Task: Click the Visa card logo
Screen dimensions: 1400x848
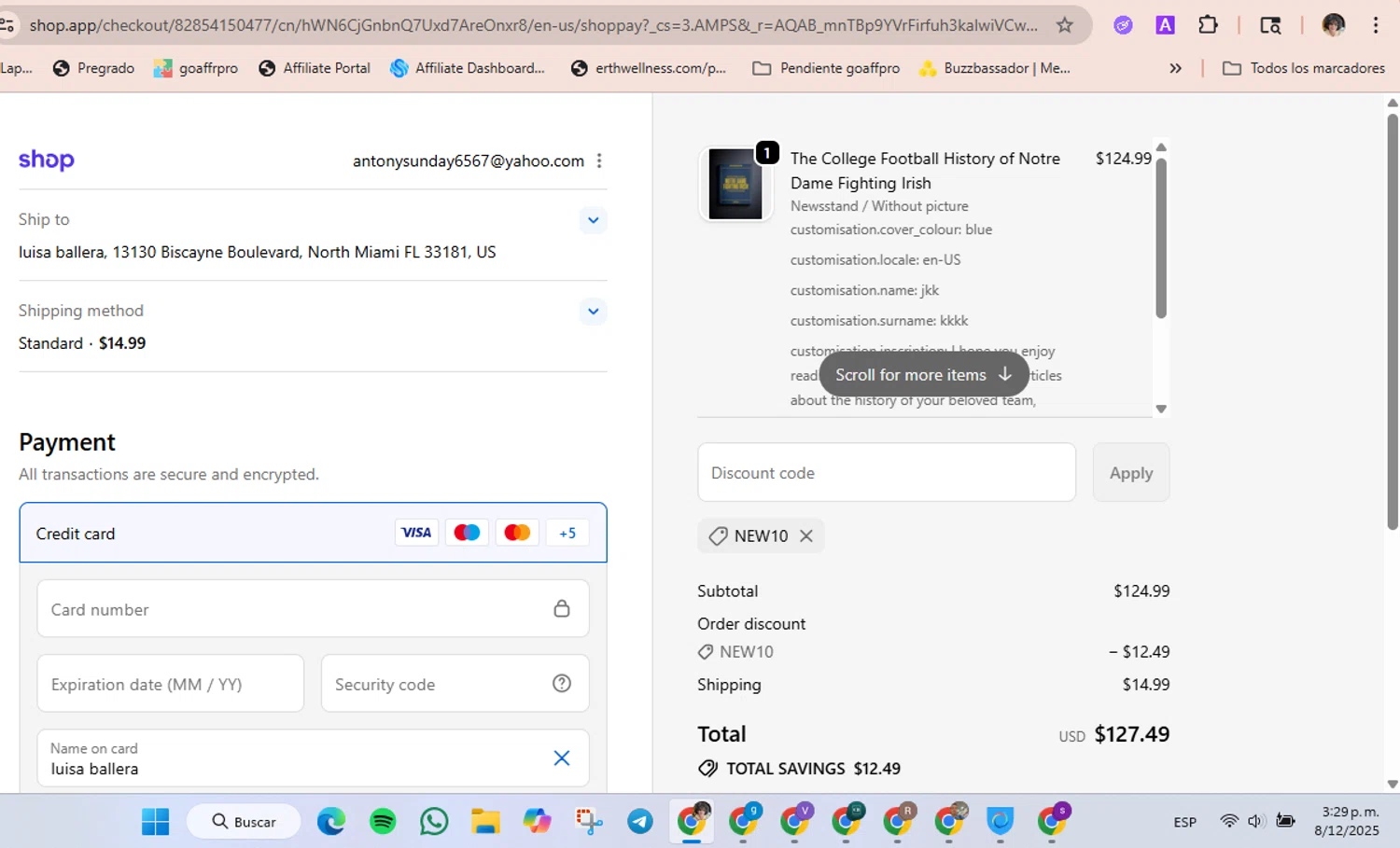Action: [416, 533]
